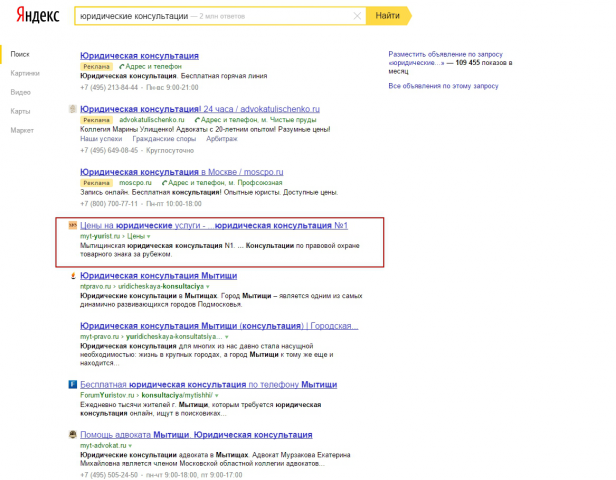Click phone number +7 (800) 700-77-11
Screen dimensions: 616x480
(109, 204)
